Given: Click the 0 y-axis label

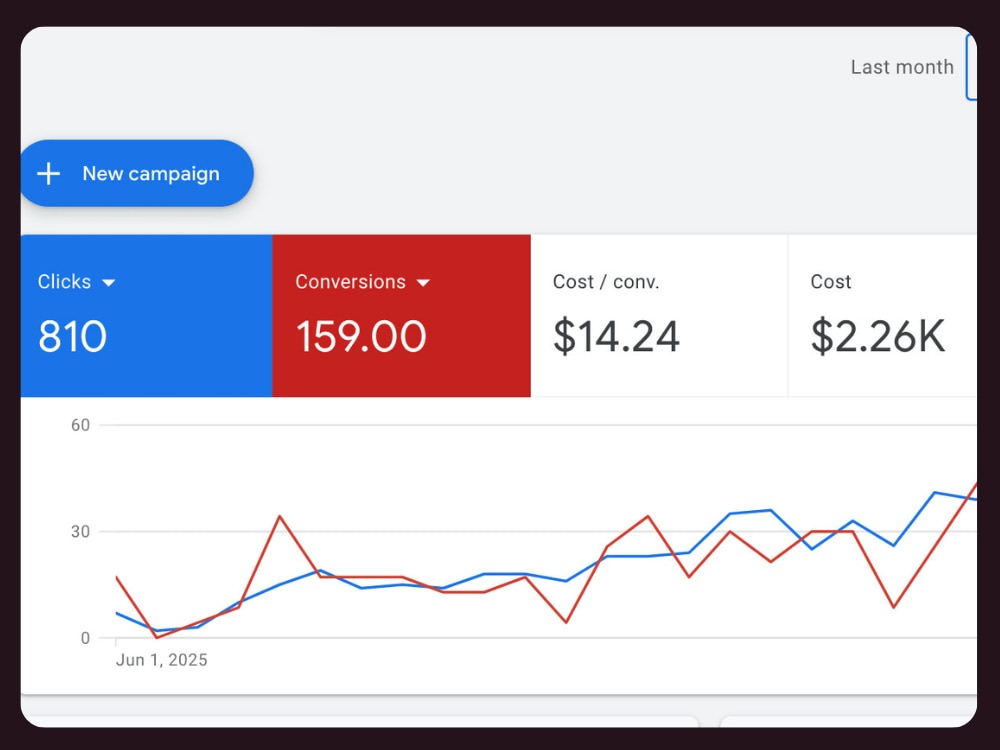Looking at the screenshot, I should (85, 638).
